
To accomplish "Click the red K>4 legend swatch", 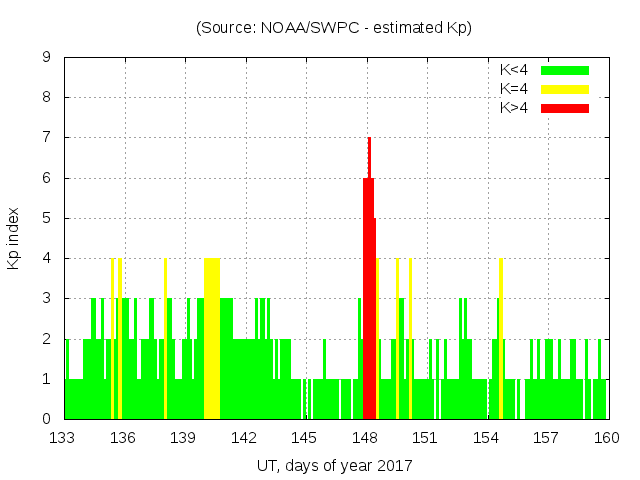I will pos(565,108).
